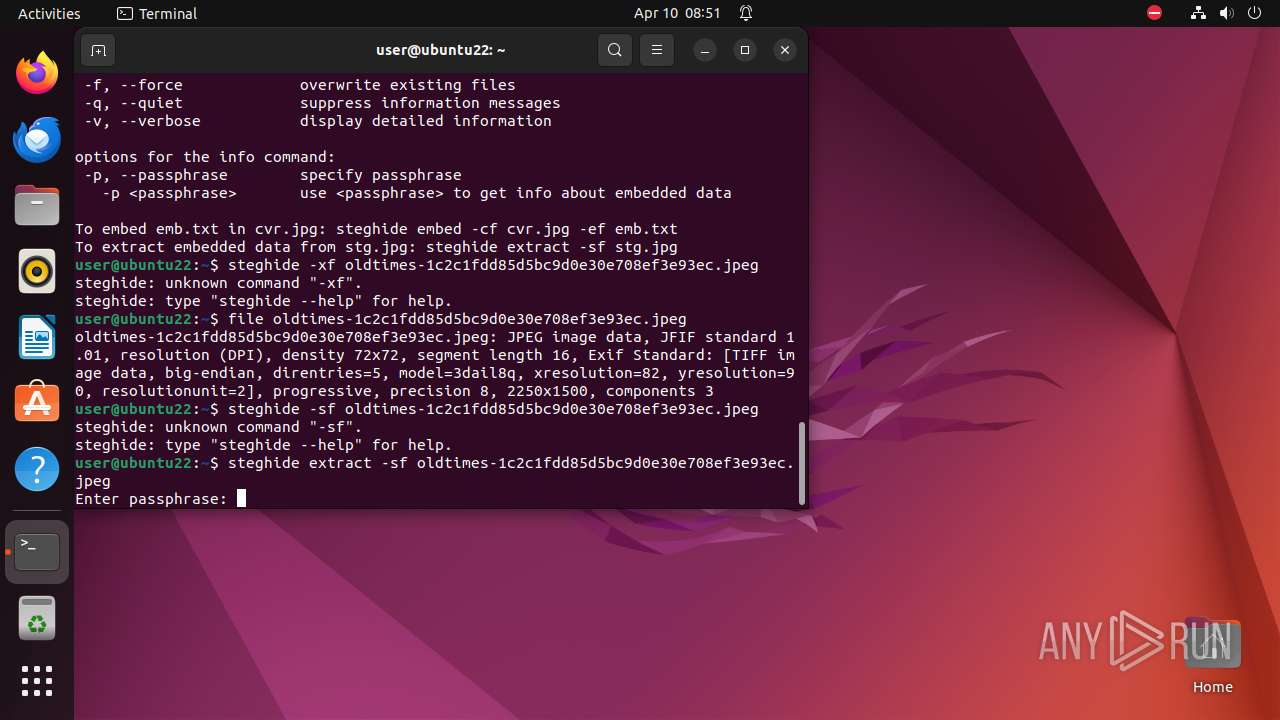Open the terminal search tool
Screen dimensions: 1280x720
(x=615, y=50)
